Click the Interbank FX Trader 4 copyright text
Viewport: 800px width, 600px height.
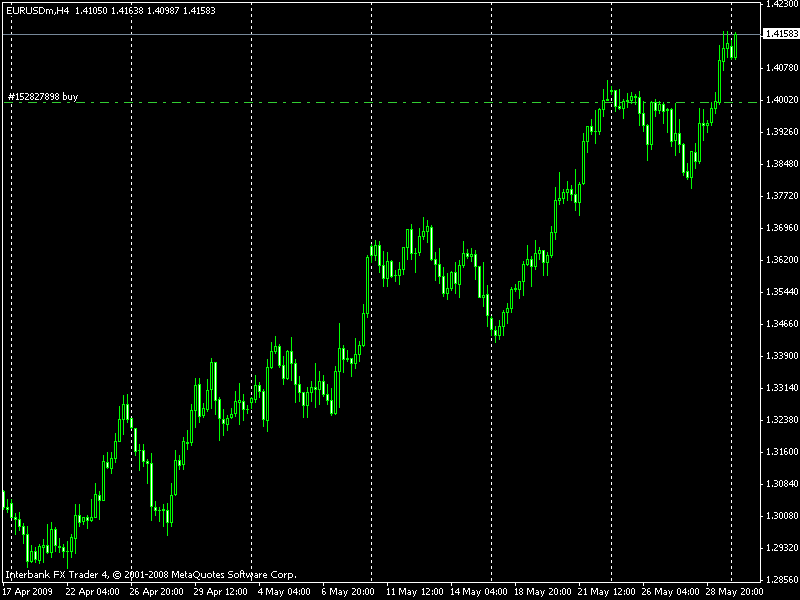click(150, 575)
